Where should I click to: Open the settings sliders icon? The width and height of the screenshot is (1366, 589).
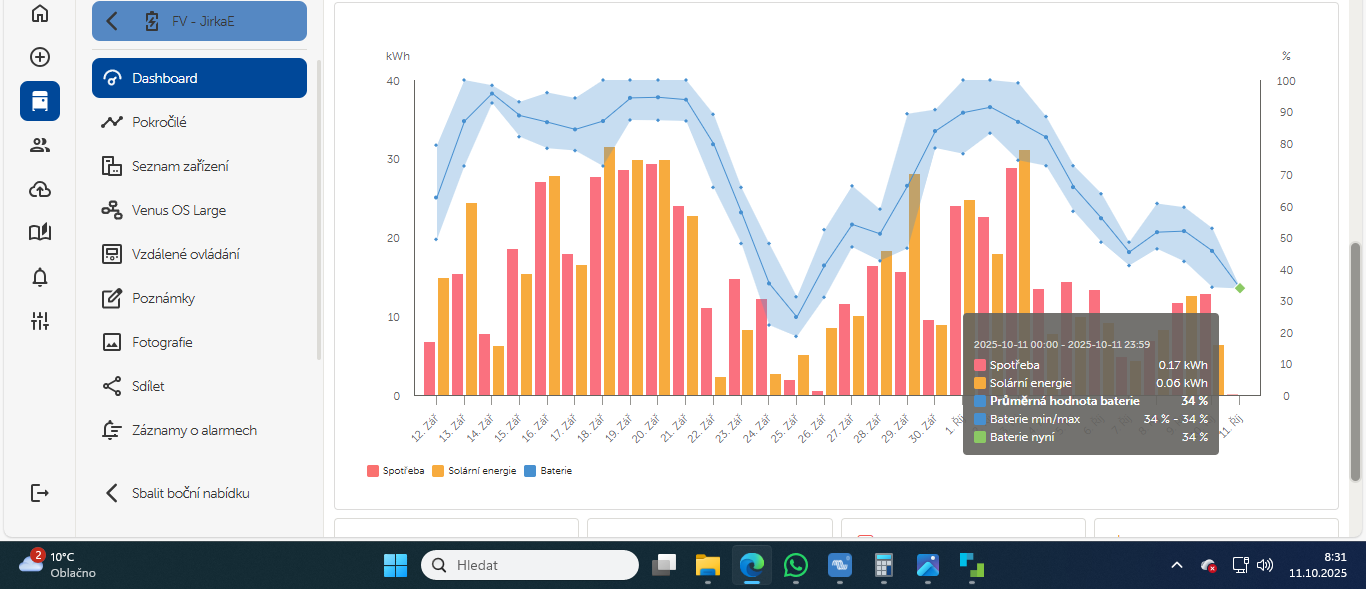tap(40, 321)
